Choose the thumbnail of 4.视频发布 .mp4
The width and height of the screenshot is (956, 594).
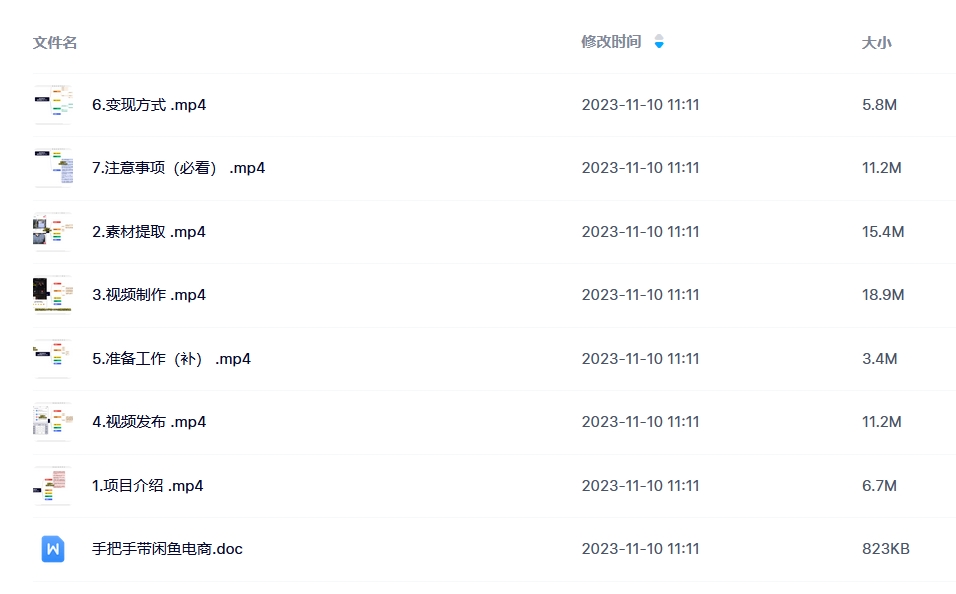tap(53, 421)
